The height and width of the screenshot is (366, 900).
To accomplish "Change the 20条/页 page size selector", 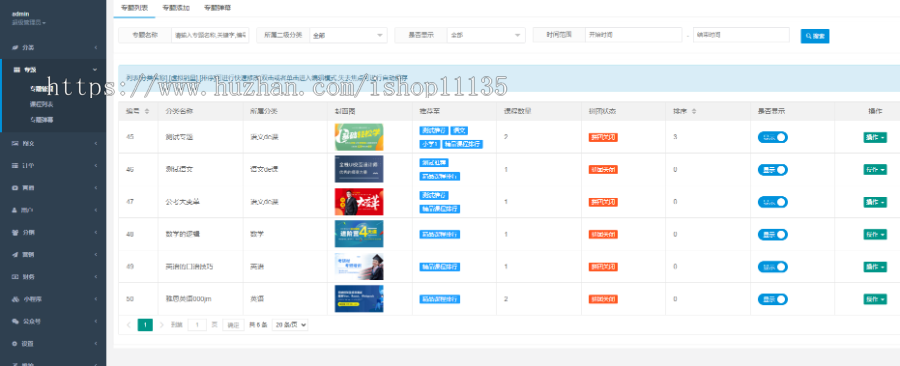I will pos(290,325).
